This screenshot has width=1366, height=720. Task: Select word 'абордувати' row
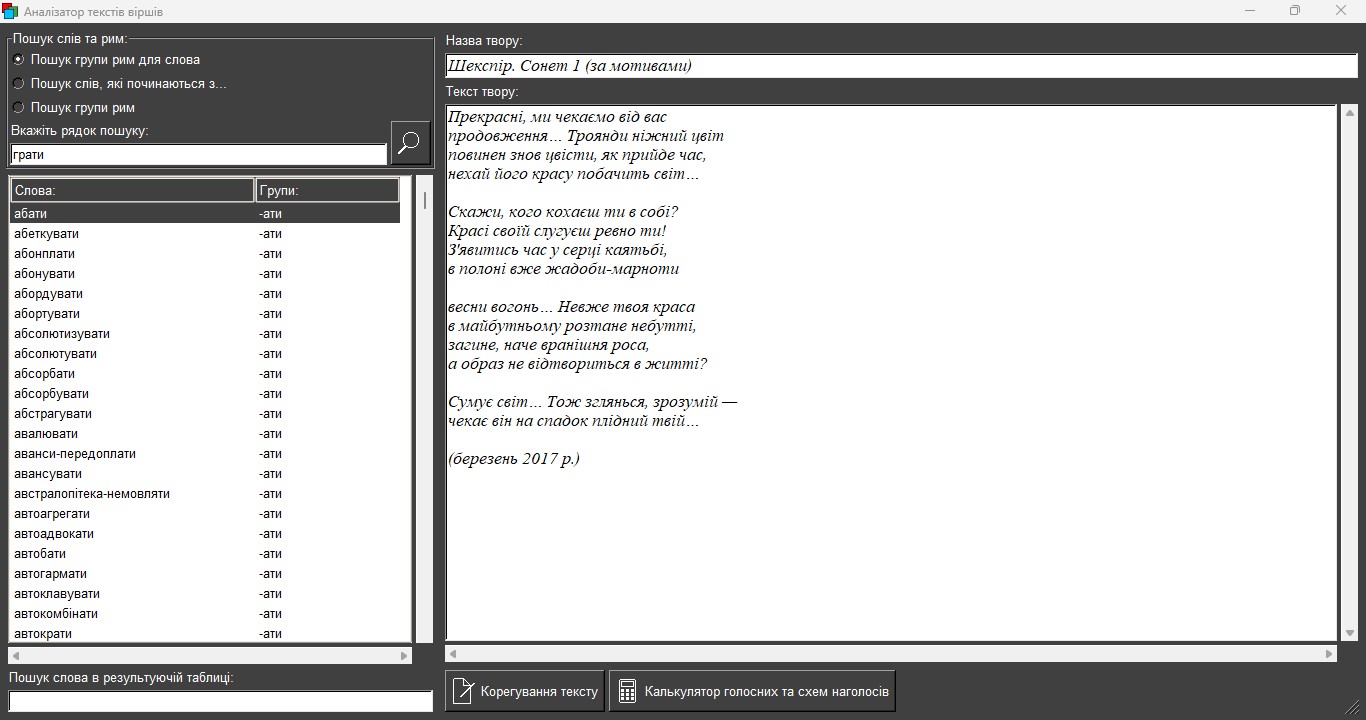[x=205, y=294]
